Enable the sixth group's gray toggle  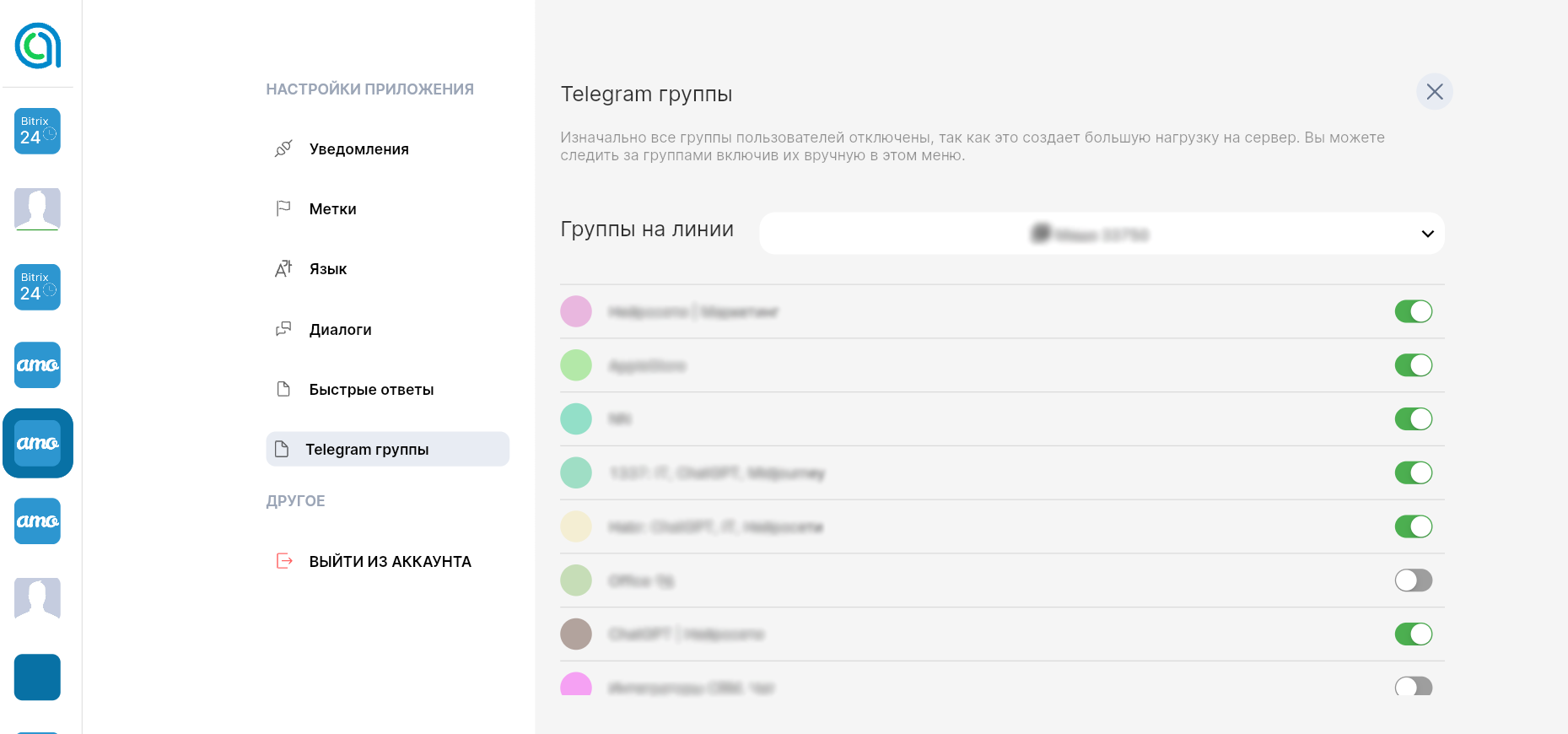[x=1413, y=580]
